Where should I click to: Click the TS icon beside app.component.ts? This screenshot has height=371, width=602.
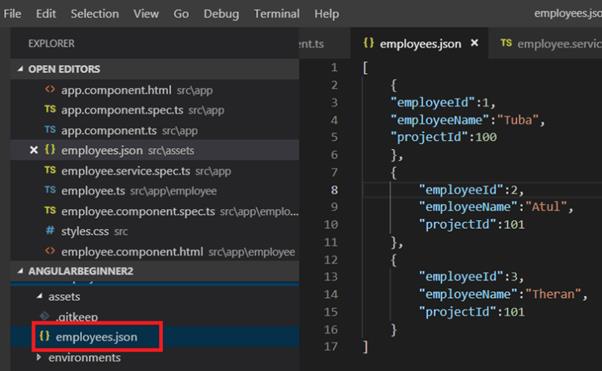[50, 129]
